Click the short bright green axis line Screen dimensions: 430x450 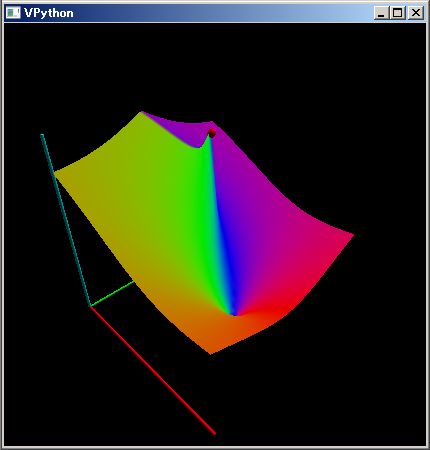tap(112, 294)
